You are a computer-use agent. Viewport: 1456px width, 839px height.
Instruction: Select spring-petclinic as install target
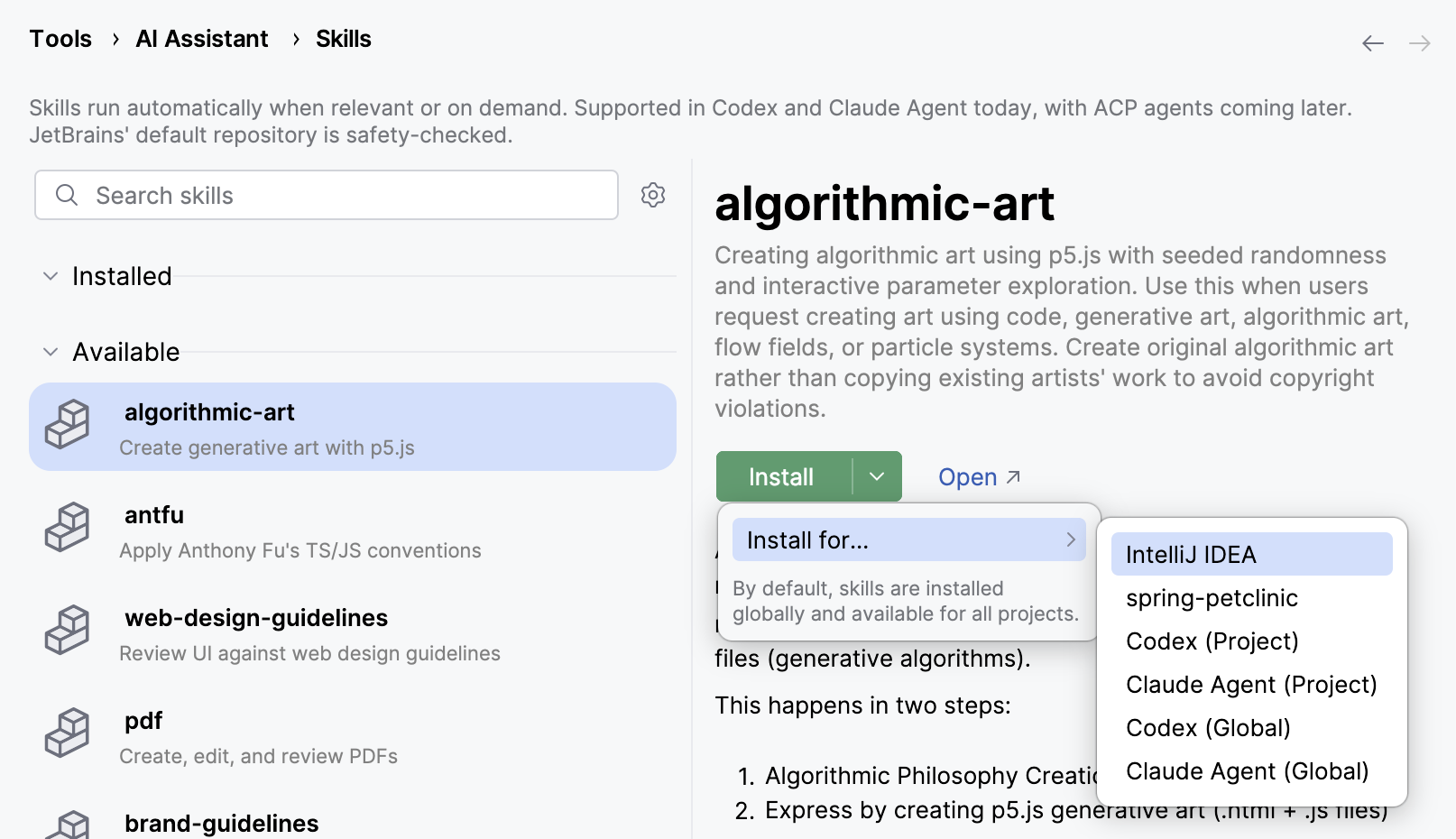(1212, 597)
